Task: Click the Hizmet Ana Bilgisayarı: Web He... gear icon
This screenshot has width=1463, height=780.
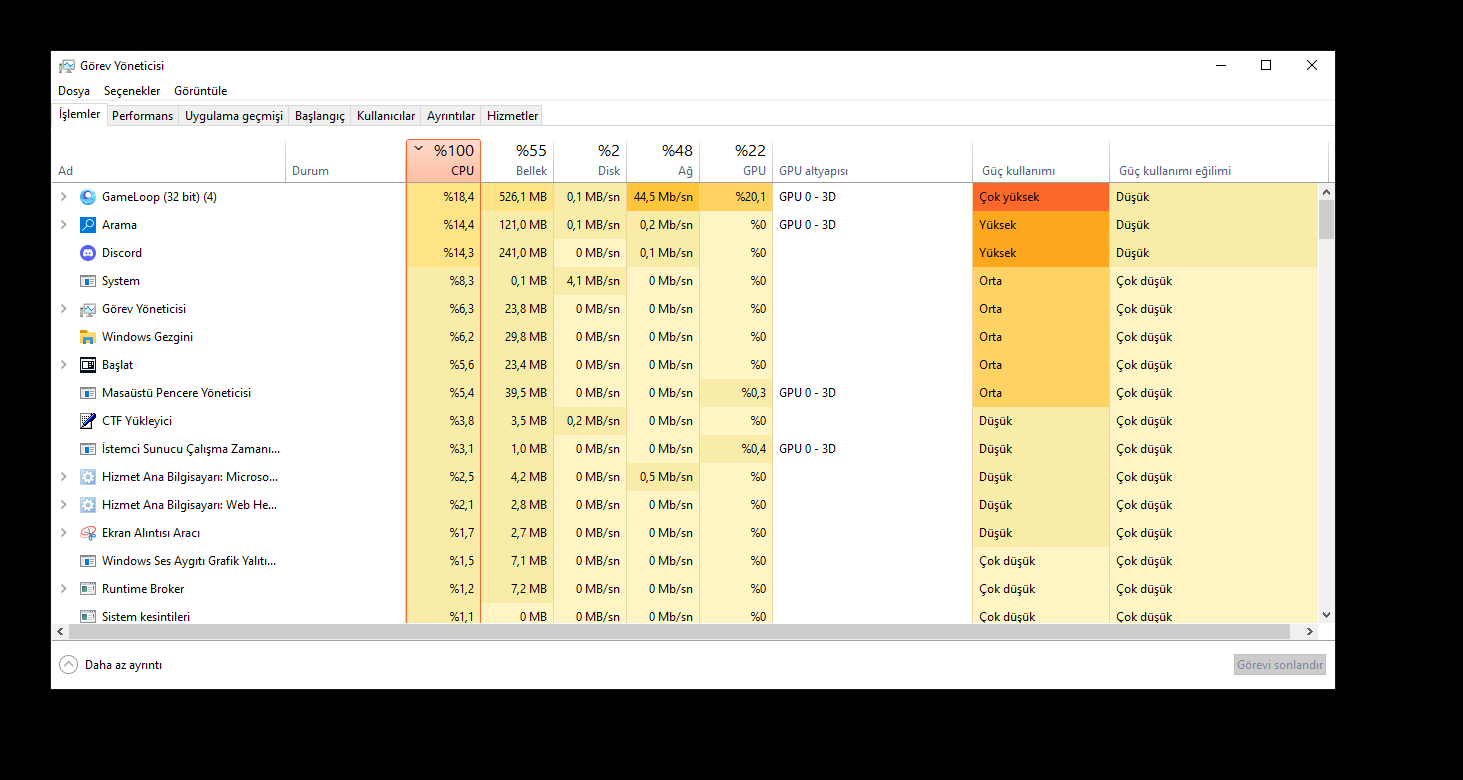Action: click(88, 505)
